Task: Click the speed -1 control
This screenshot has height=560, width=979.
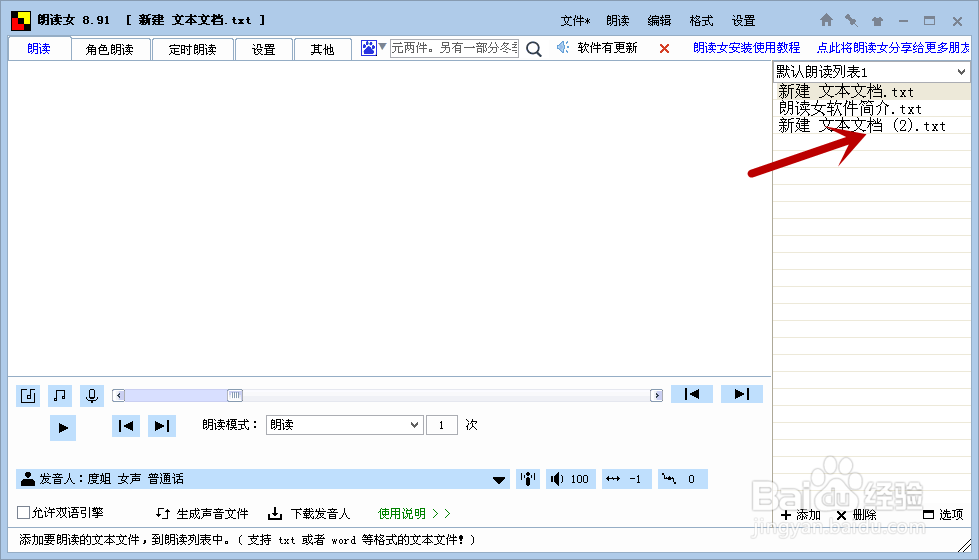Action: pyautogui.click(x=627, y=479)
